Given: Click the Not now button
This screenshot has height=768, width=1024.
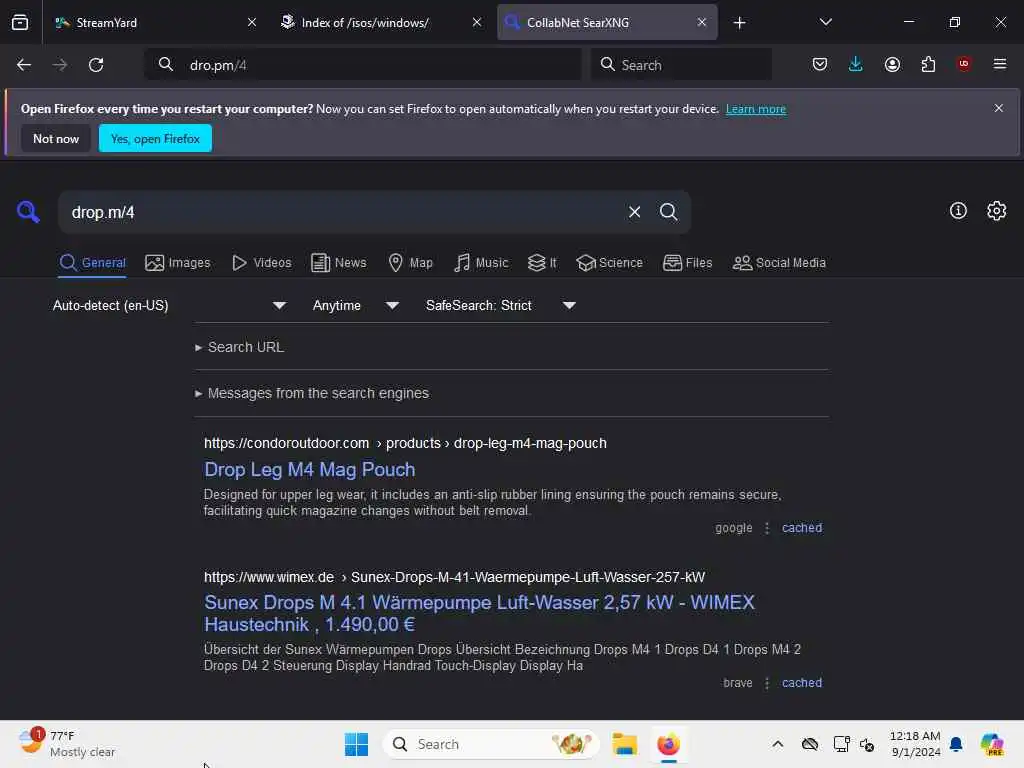Looking at the screenshot, I should 56,138.
